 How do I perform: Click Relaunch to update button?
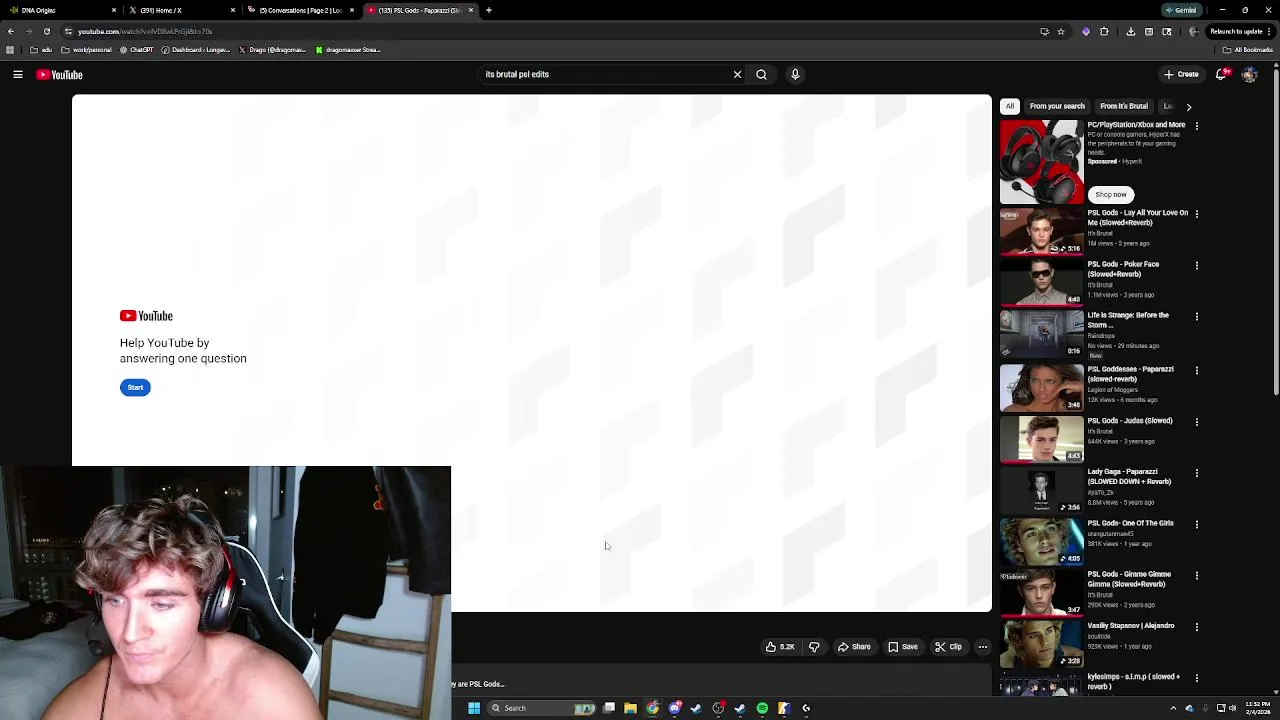(x=1237, y=31)
